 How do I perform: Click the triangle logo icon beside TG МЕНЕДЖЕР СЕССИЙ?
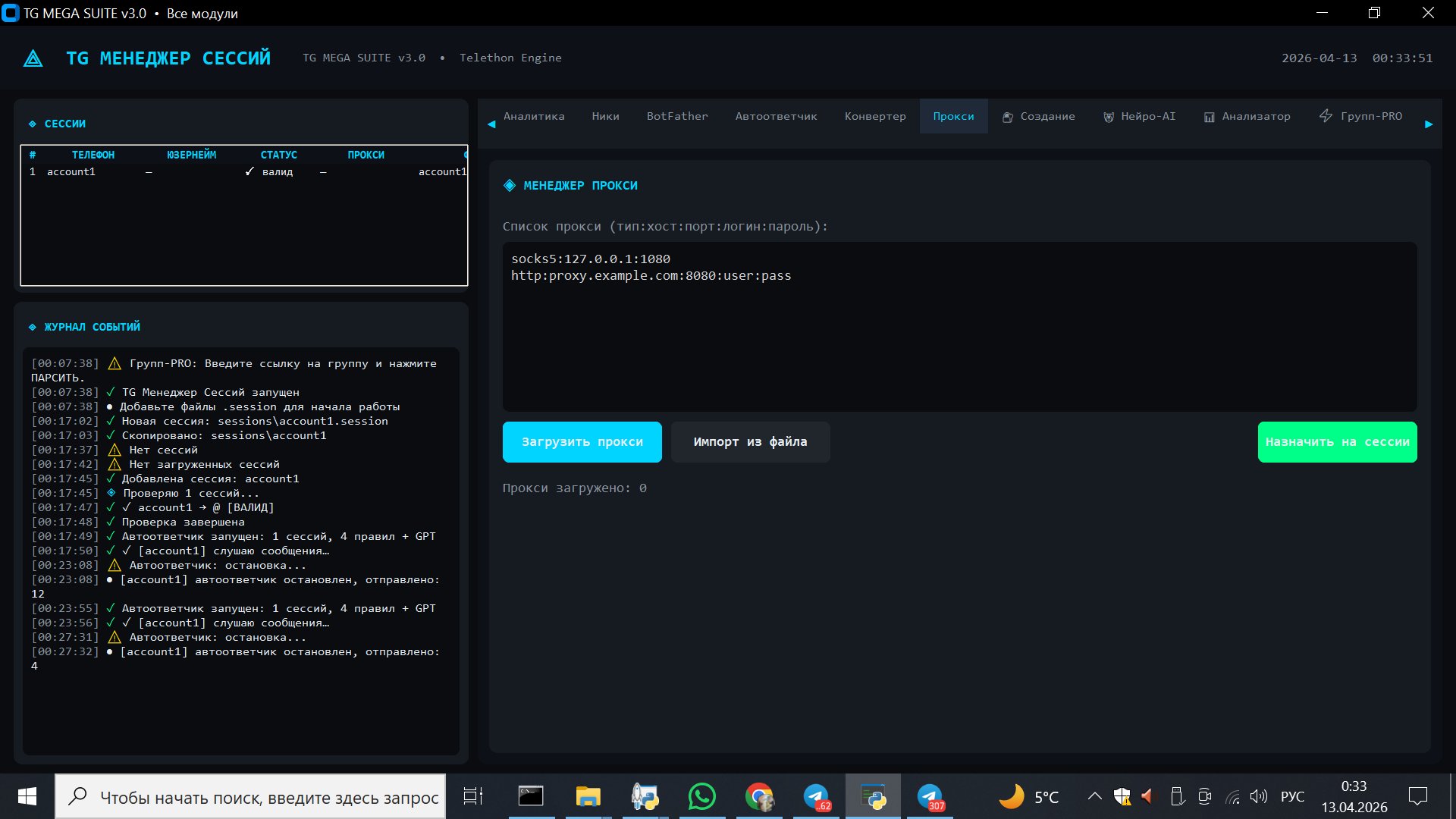33,58
